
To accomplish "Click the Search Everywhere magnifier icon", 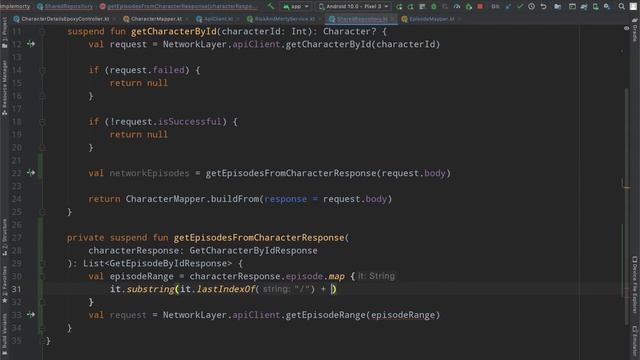I will pyautogui.click(x=621, y=7).
